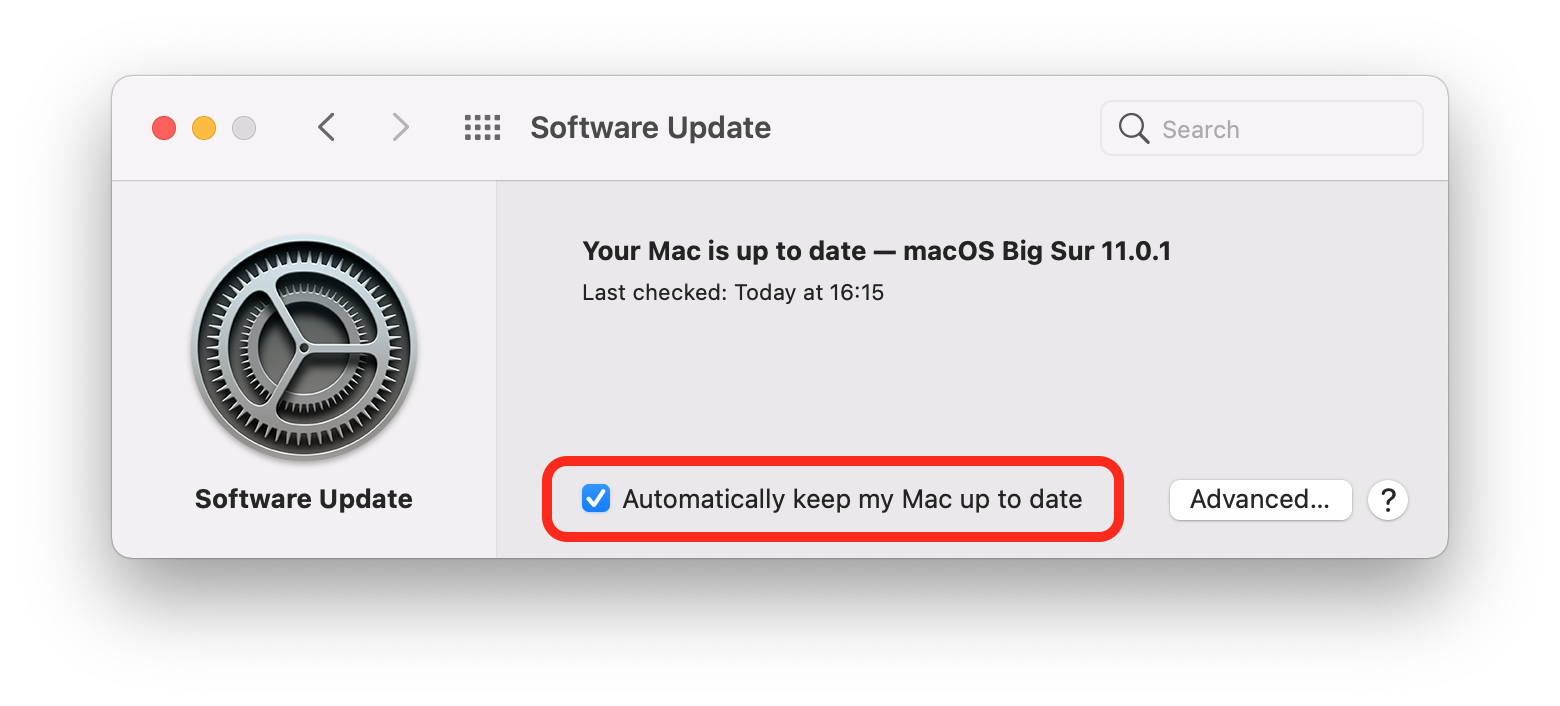
Task: Open the Advanced... options
Action: coord(1260,499)
